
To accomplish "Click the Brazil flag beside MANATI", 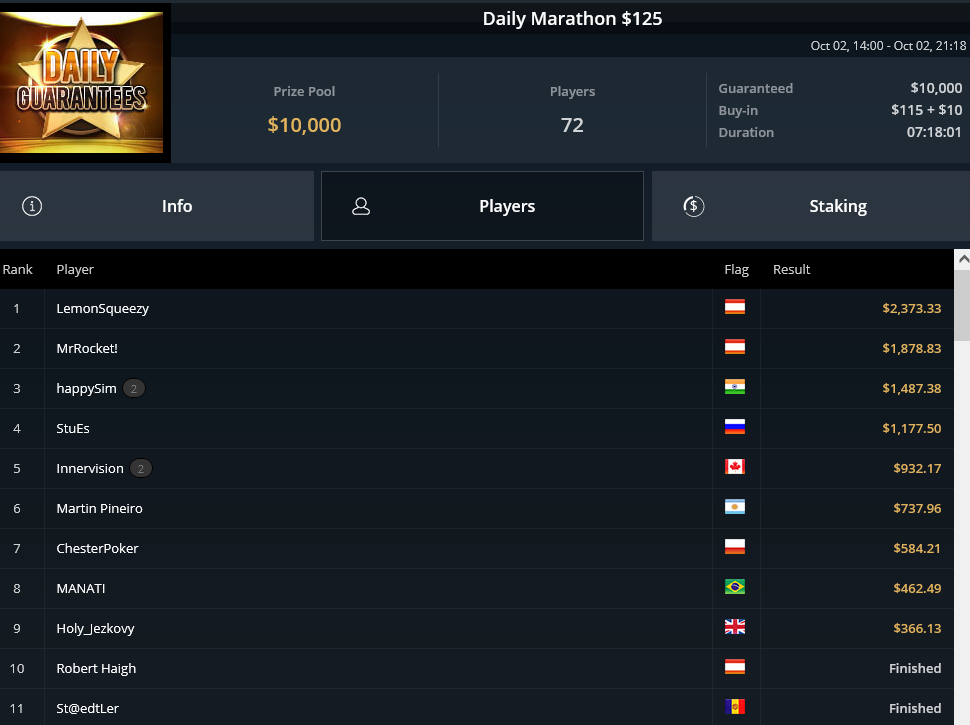I will point(734,587).
